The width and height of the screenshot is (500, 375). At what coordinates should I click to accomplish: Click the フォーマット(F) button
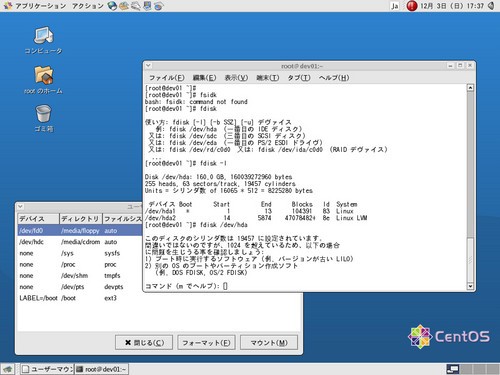coord(206,343)
